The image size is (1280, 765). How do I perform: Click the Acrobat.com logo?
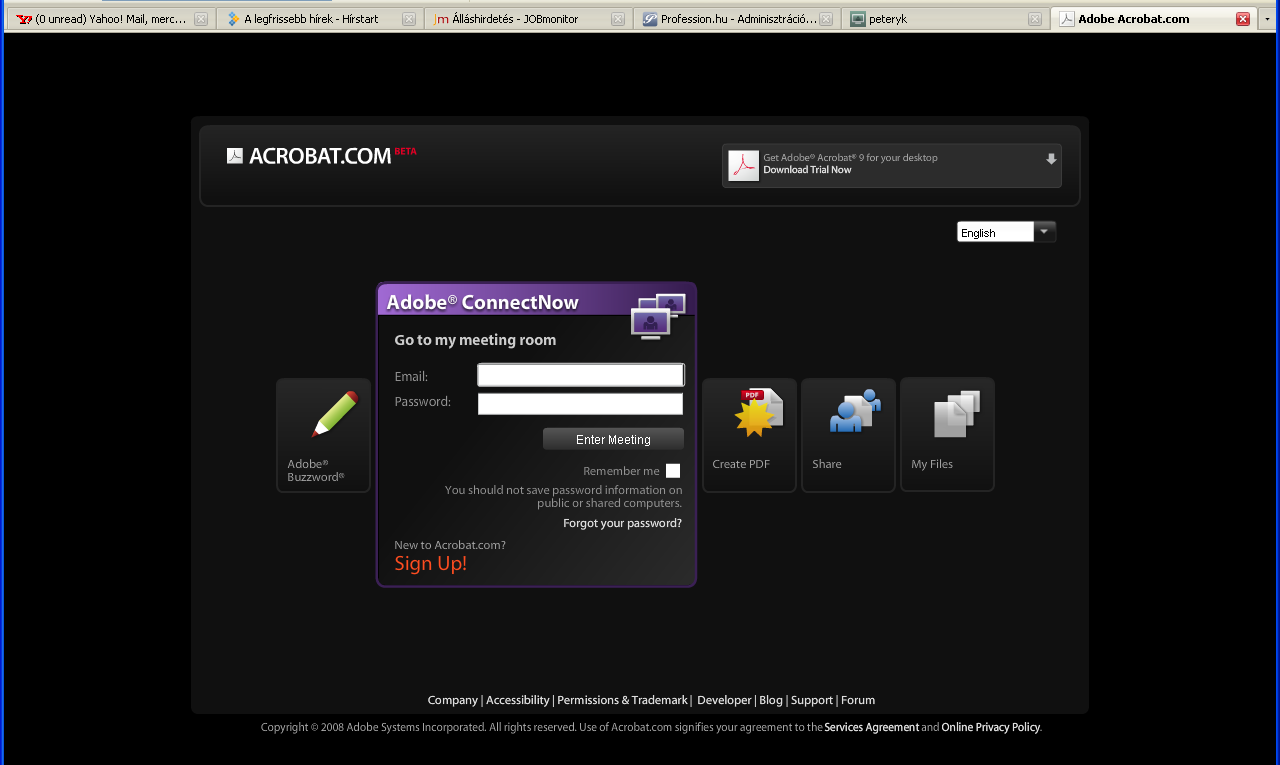tap(321, 155)
